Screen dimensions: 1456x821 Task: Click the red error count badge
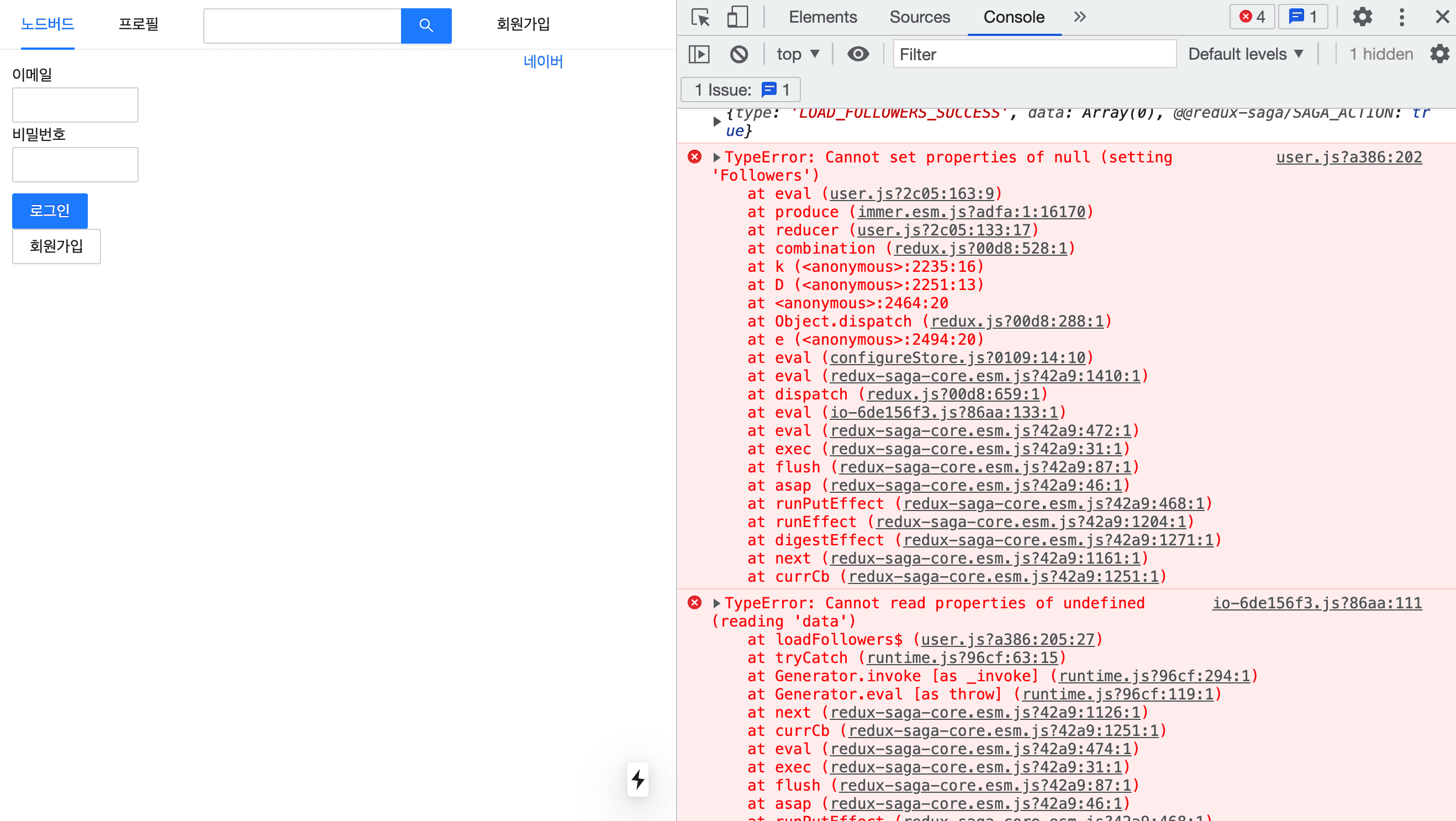tap(1252, 17)
